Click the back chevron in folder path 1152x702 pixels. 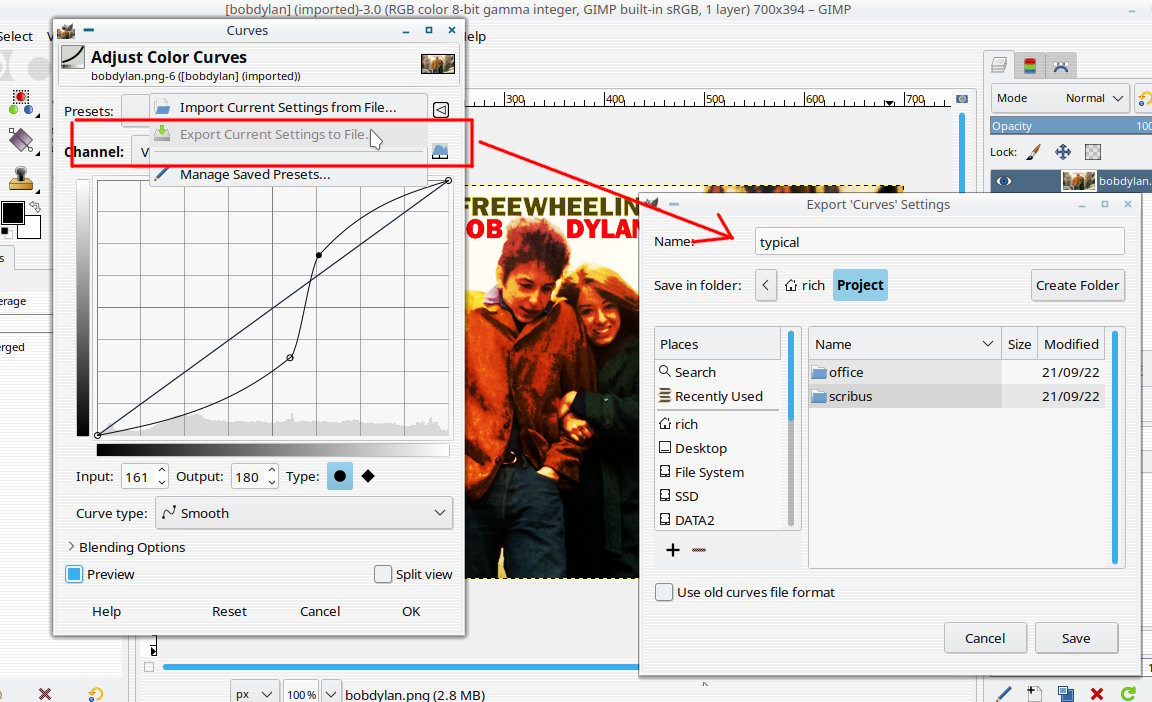click(x=766, y=285)
